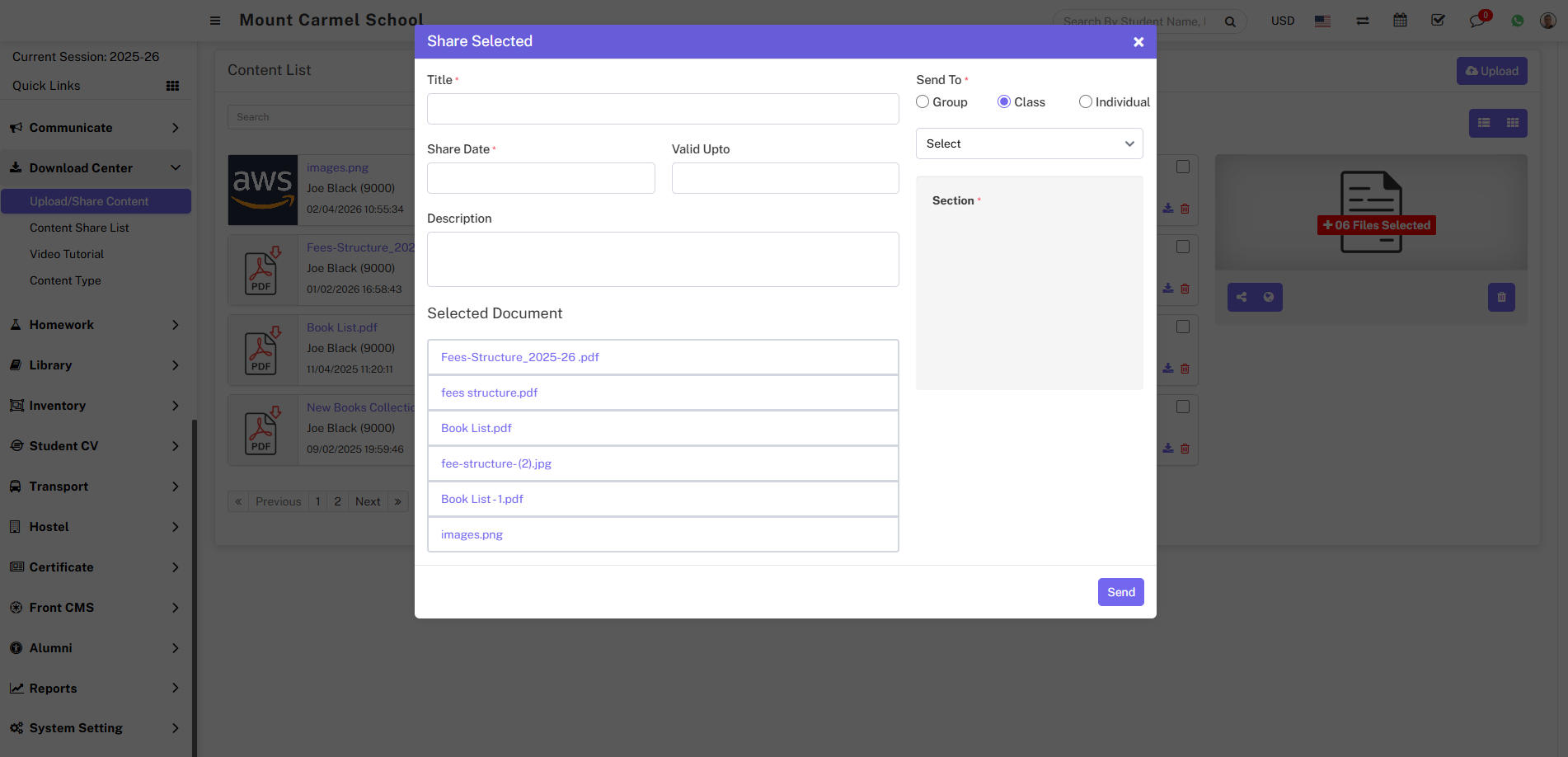
Task: Go to Video Tutorial menu item
Action: [x=67, y=254]
